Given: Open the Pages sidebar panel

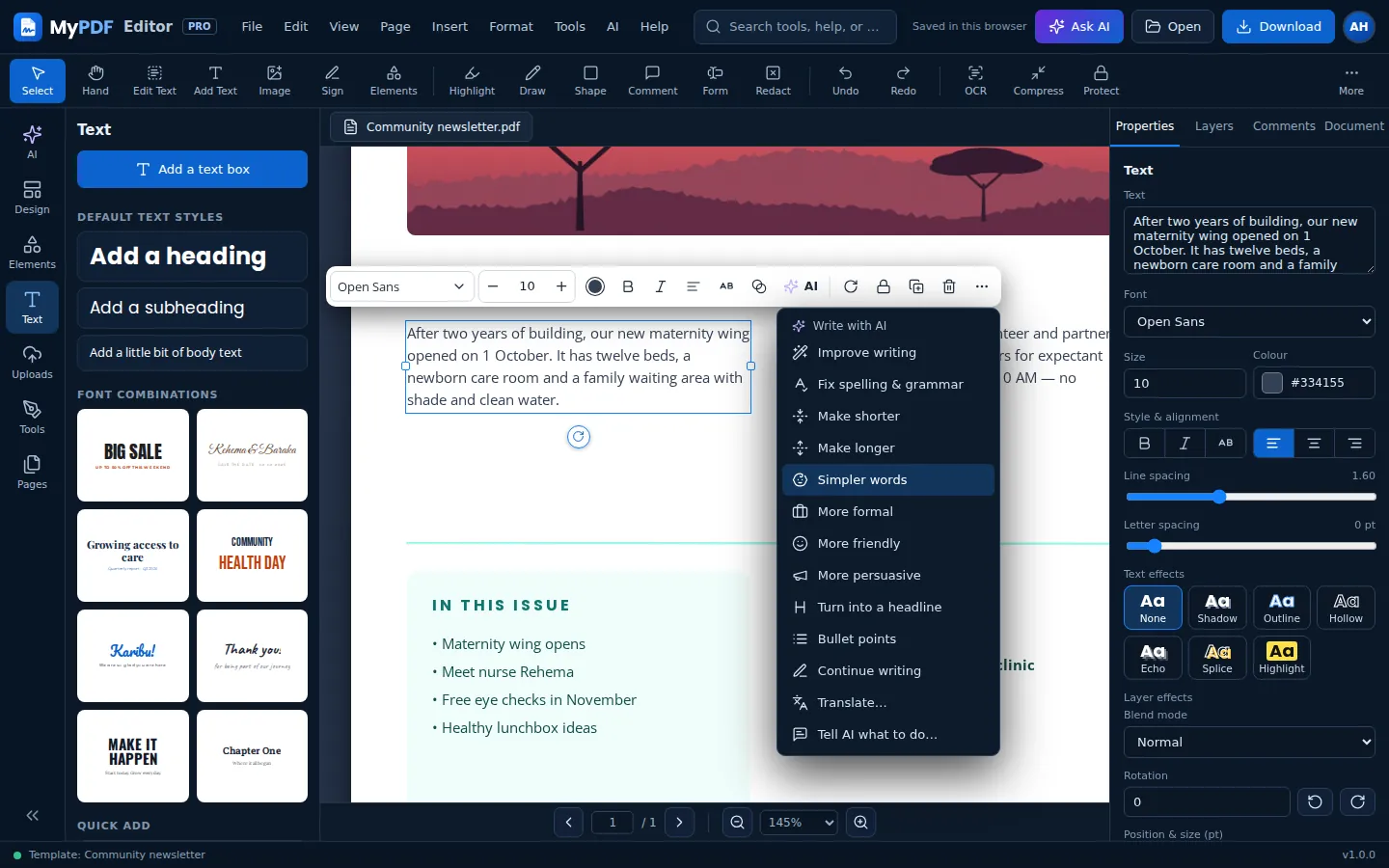Looking at the screenshot, I should pos(32,473).
